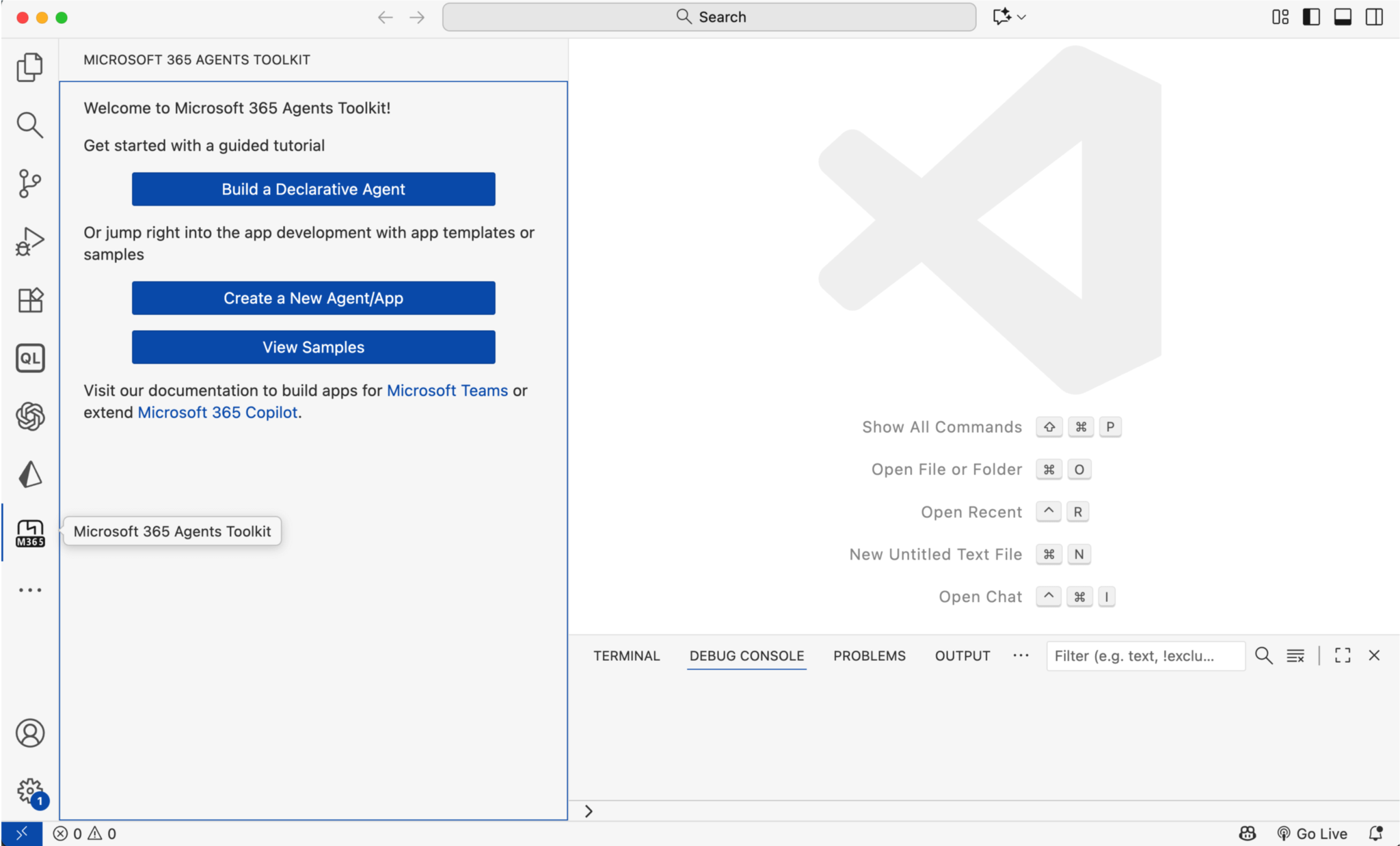This screenshot has width=1400, height=846.
Task: Expand the Copilot chat dropdown arrow
Action: (1022, 17)
